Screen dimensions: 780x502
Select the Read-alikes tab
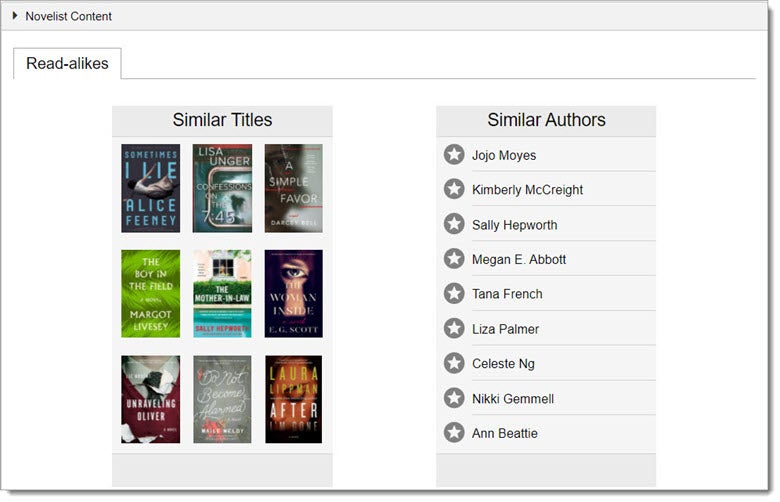coord(67,64)
